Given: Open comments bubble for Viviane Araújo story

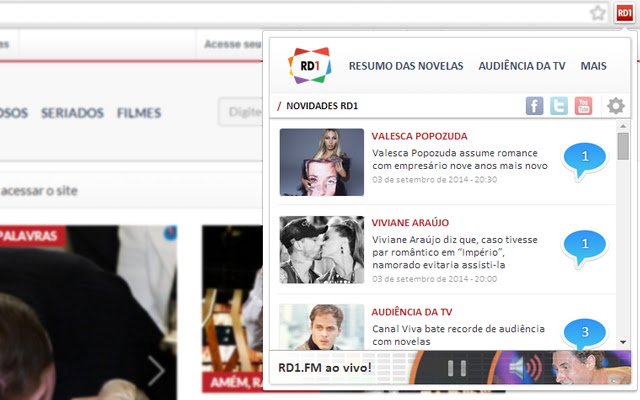Looking at the screenshot, I should [584, 248].
